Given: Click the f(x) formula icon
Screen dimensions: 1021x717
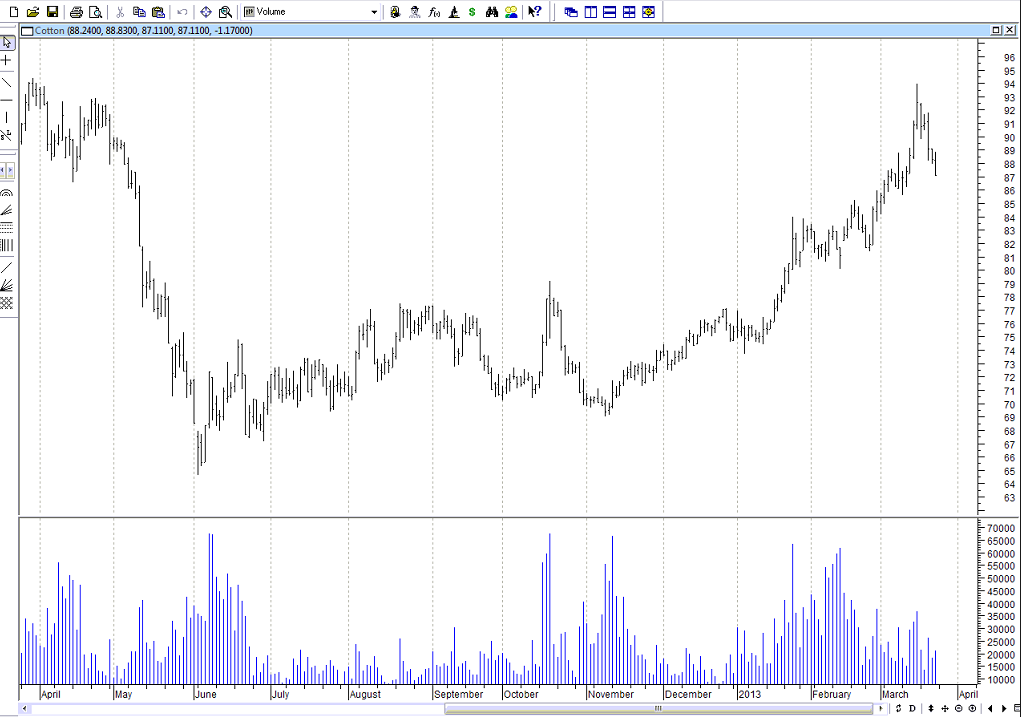Looking at the screenshot, I should [433, 12].
